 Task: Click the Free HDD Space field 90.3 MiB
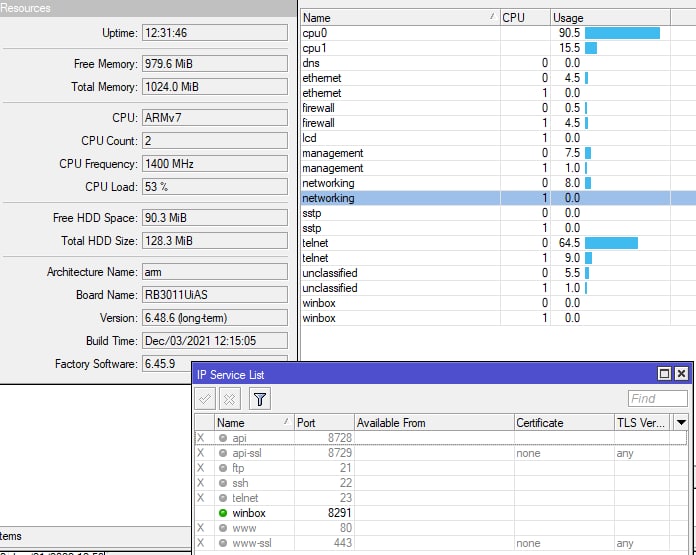pyautogui.click(x=215, y=218)
